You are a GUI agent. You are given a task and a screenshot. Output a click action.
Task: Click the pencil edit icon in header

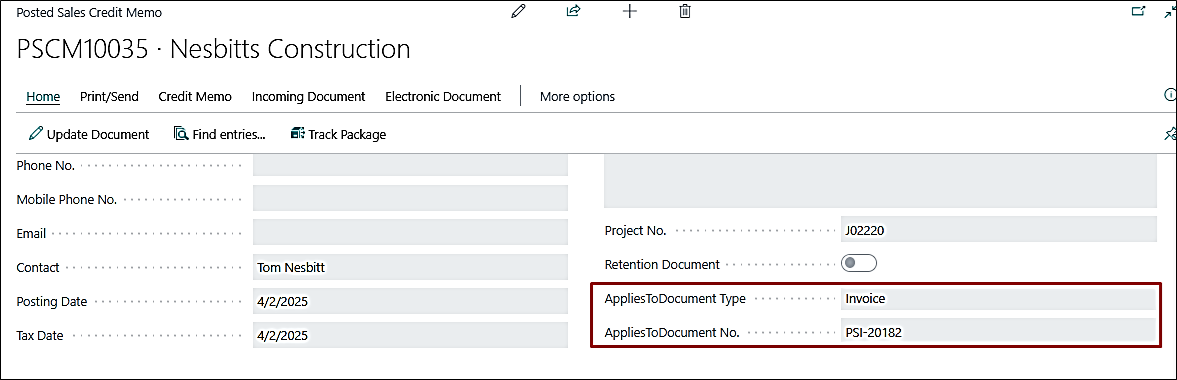click(x=518, y=11)
